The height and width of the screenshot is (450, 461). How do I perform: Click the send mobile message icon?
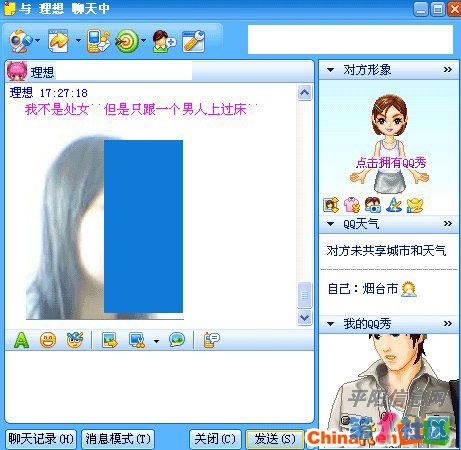click(98, 41)
